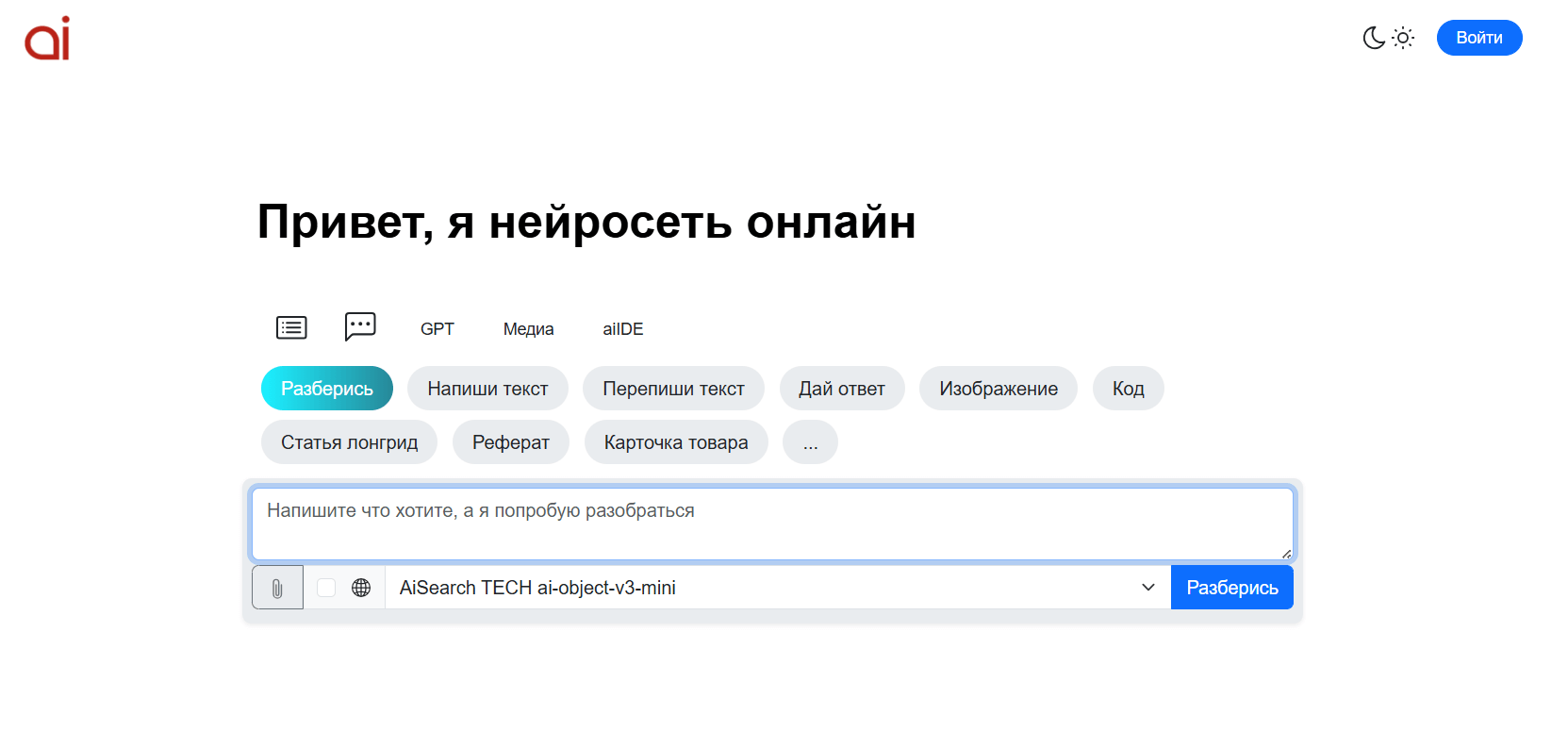Open the AiSearch TECH model dropdown
Screen dimensions: 1568x732
(778, 588)
